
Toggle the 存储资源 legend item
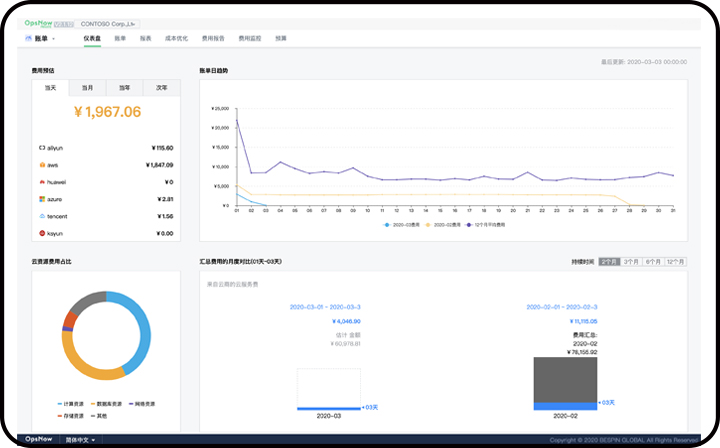(70, 416)
